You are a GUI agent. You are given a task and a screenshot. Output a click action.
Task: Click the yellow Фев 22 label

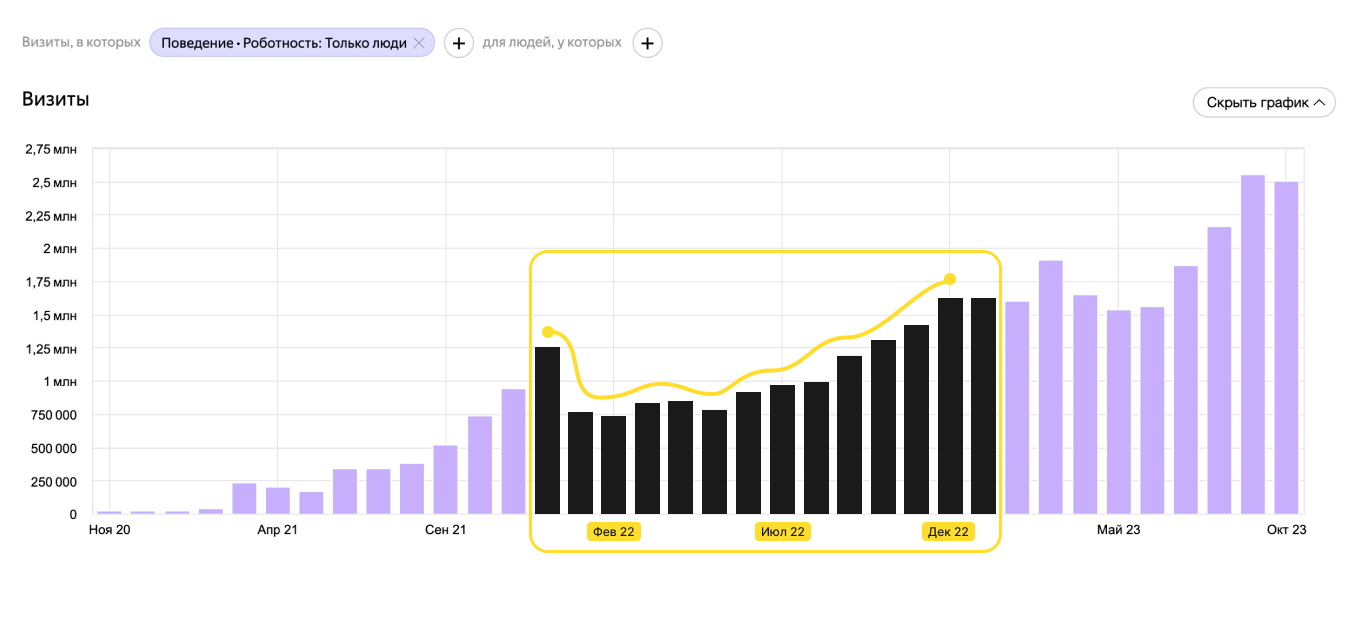[614, 531]
